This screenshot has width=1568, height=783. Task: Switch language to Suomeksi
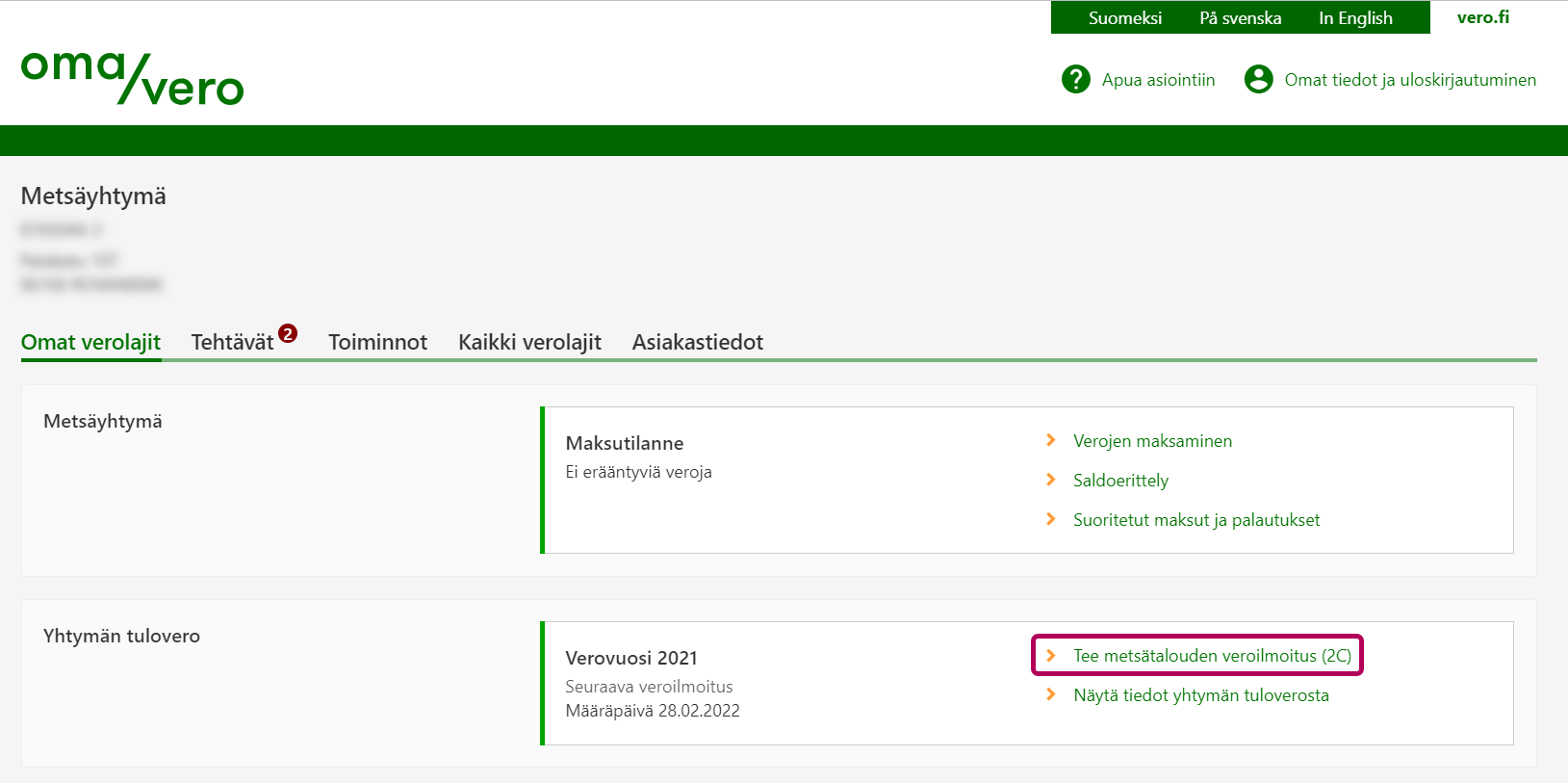(x=1124, y=18)
